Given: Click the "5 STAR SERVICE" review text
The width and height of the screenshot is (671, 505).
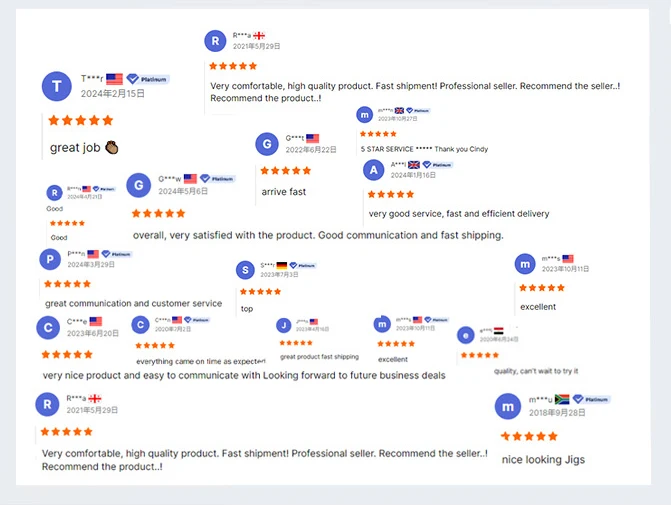Looking at the screenshot, I should coord(424,149).
